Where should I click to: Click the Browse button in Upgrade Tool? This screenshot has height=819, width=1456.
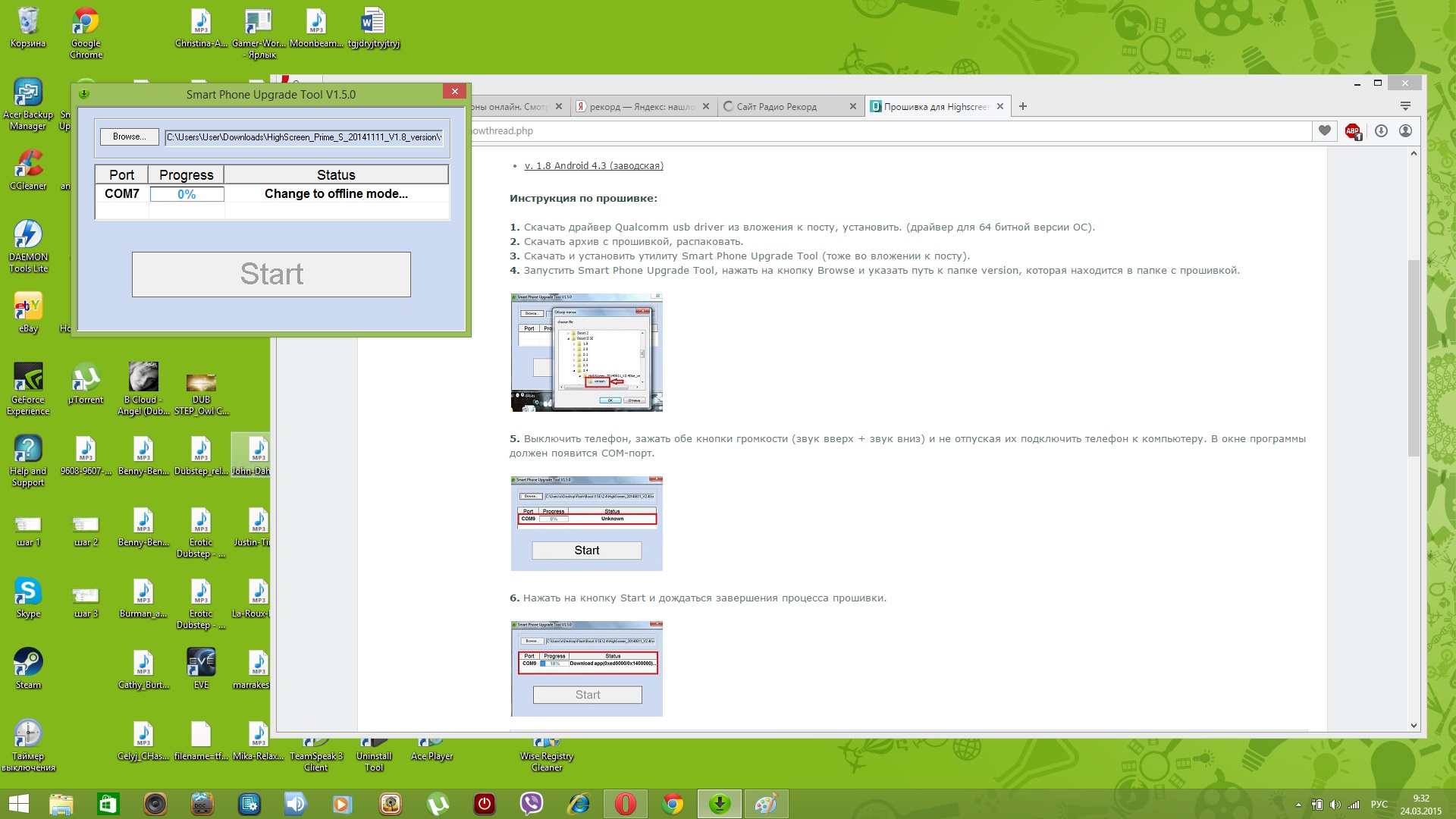[x=129, y=136]
